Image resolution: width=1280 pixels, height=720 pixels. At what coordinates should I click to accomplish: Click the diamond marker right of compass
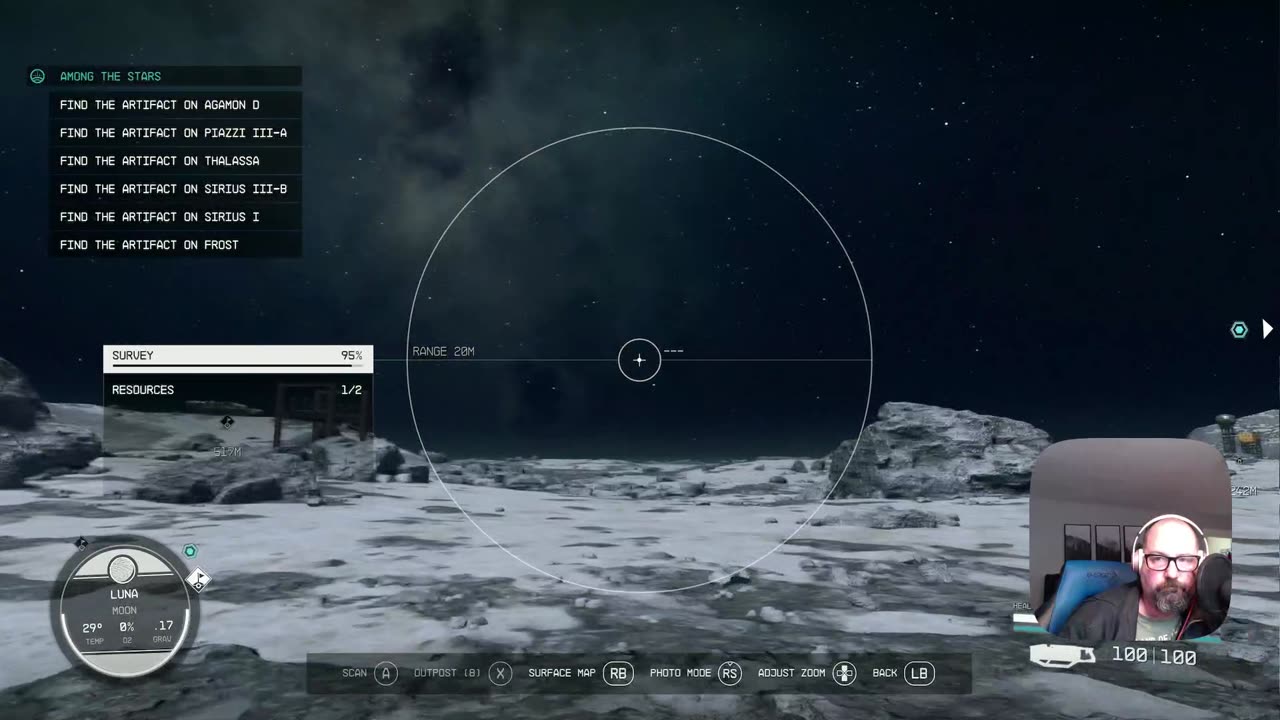click(x=198, y=579)
